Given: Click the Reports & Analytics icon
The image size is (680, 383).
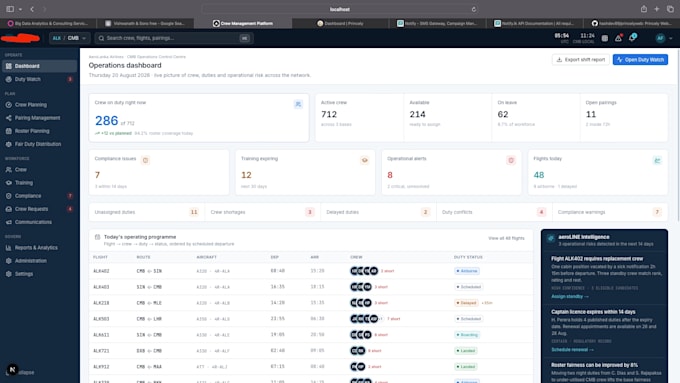Looking at the screenshot, I should click(9, 248).
